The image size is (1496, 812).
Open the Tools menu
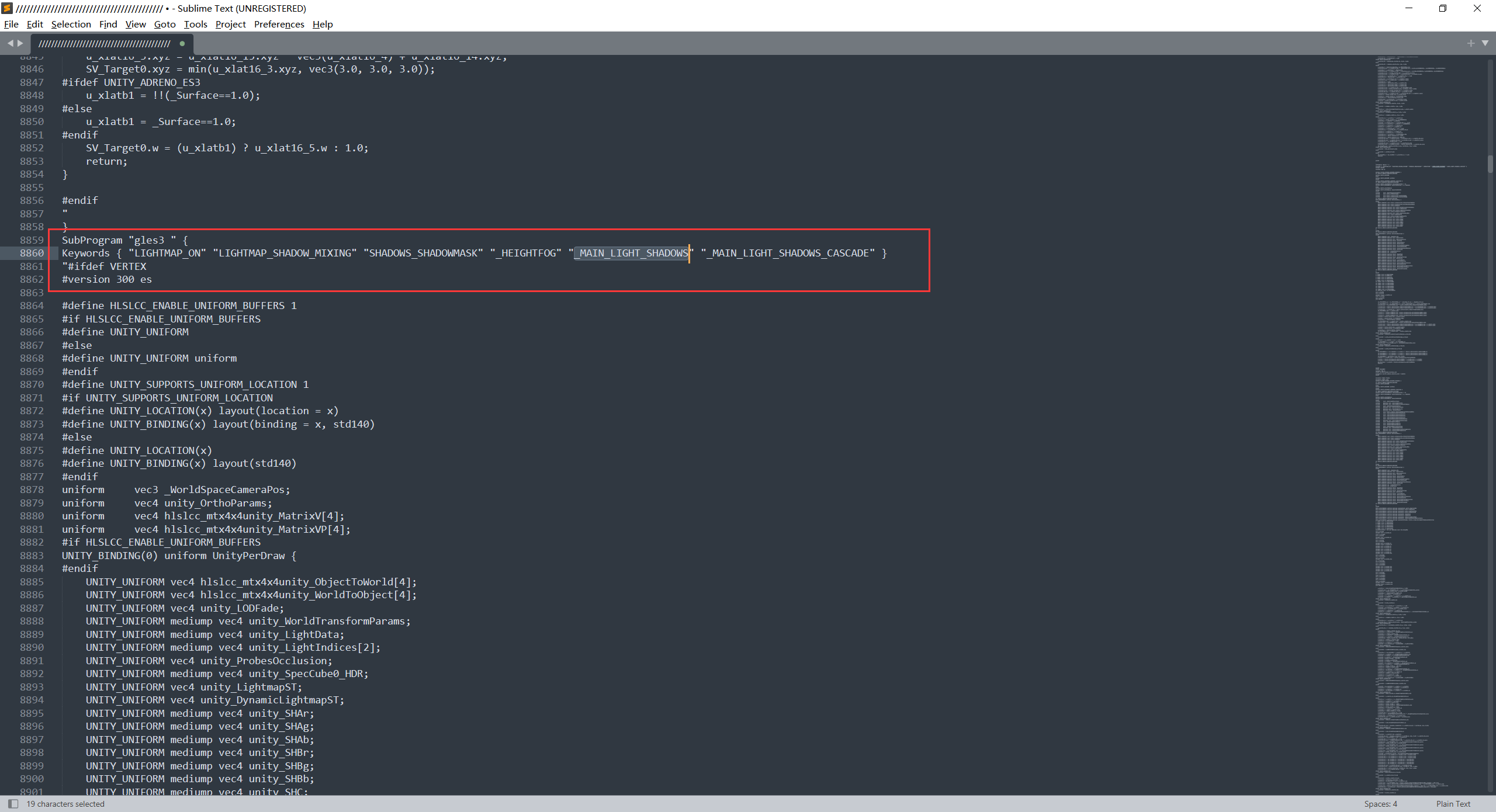coord(196,24)
